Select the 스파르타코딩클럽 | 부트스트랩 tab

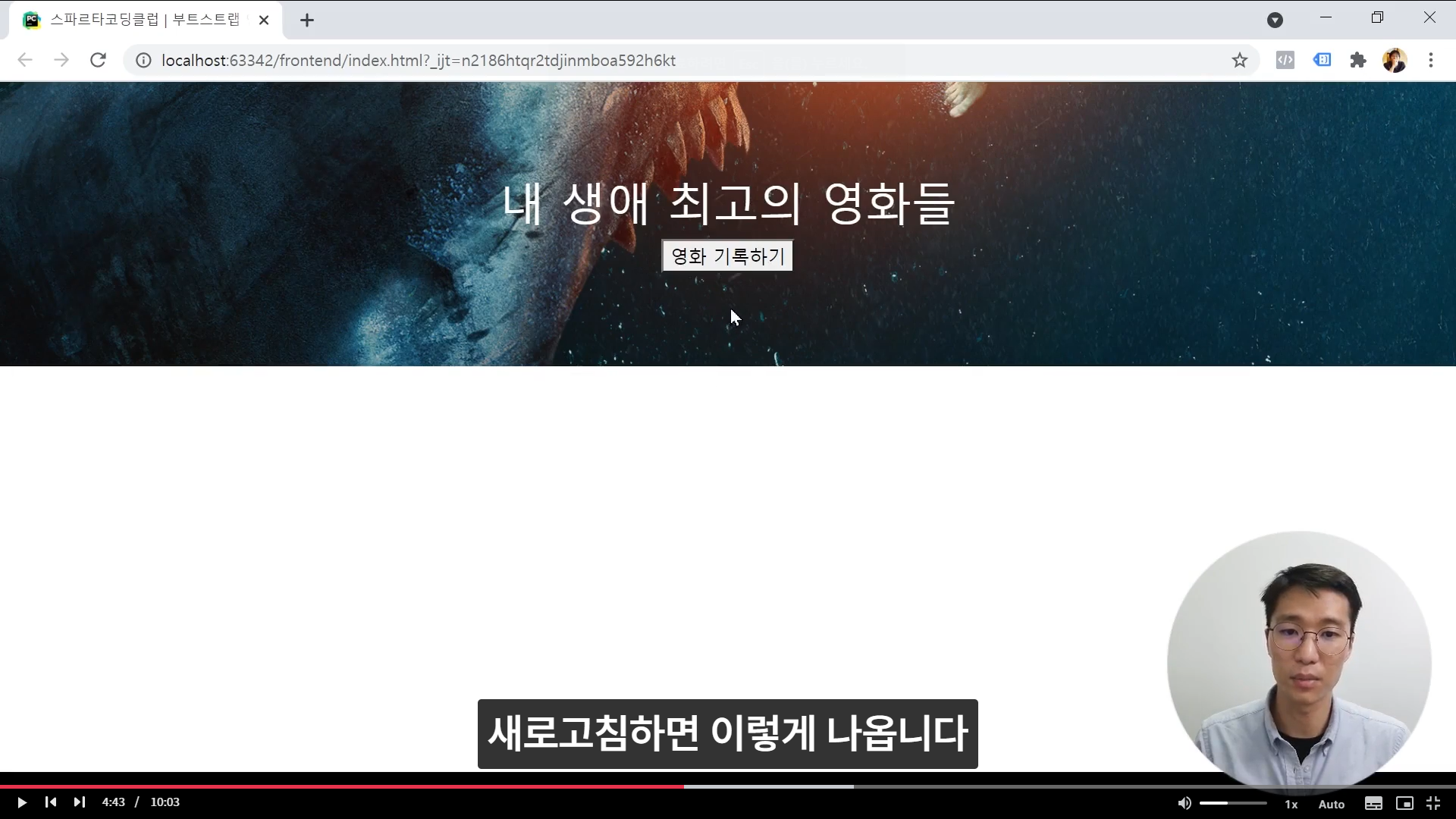(146, 20)
